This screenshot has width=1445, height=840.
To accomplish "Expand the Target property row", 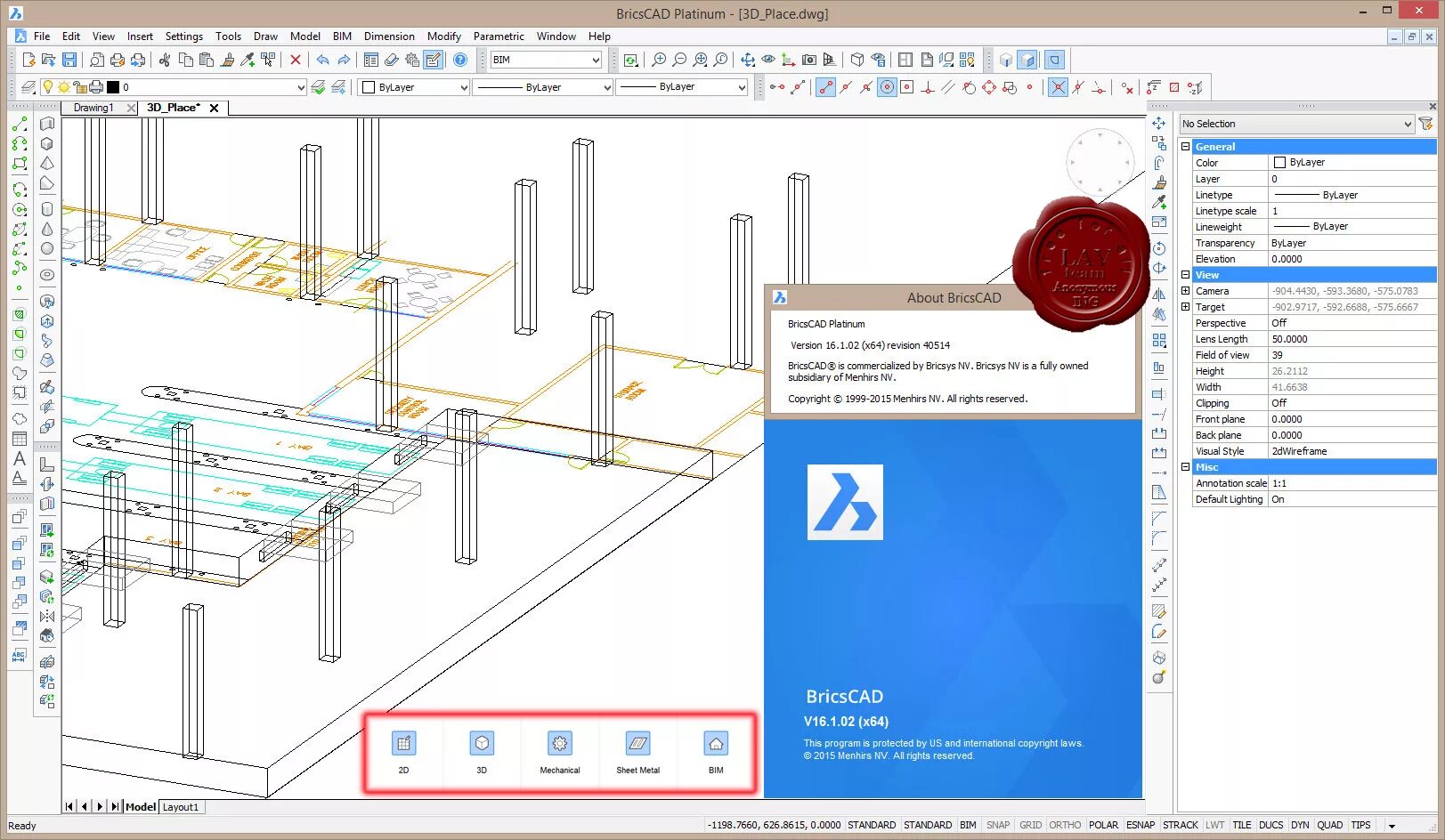I will click(x=1185, y=306).
